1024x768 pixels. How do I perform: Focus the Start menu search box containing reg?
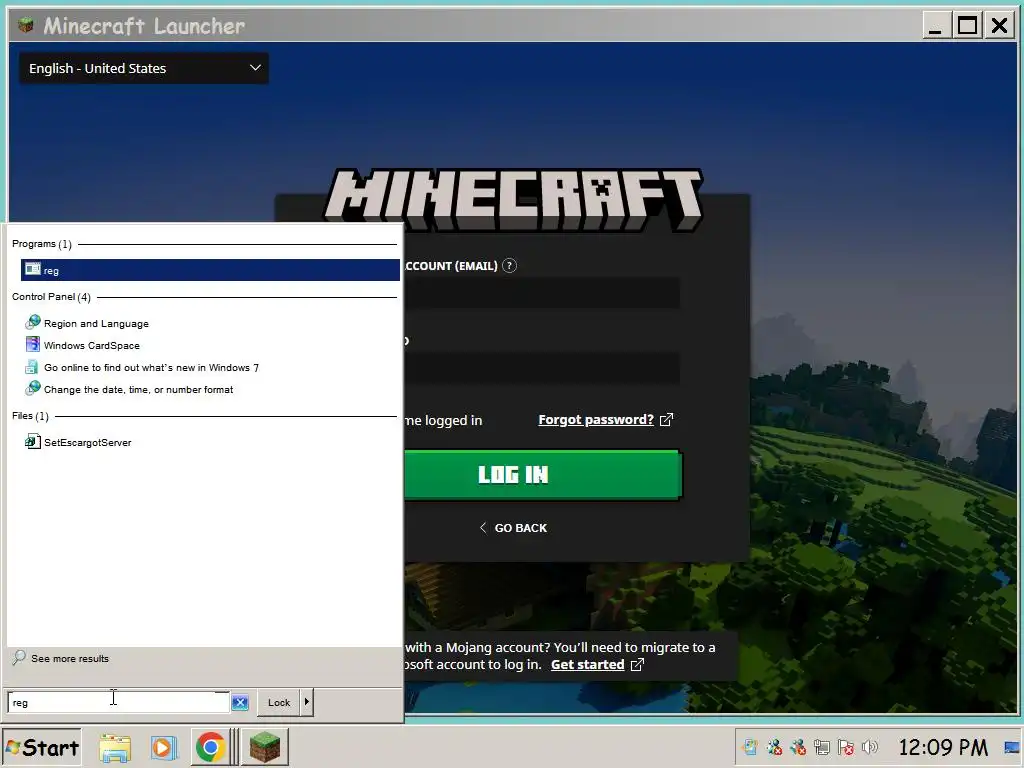pos(119,703)
